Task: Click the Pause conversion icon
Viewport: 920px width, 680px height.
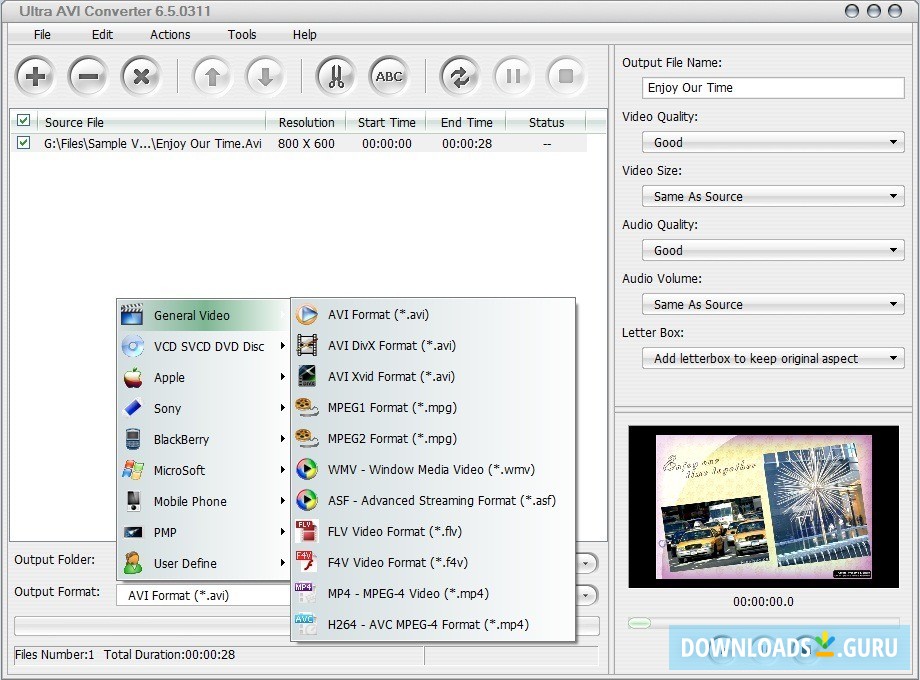Action: 512,76
